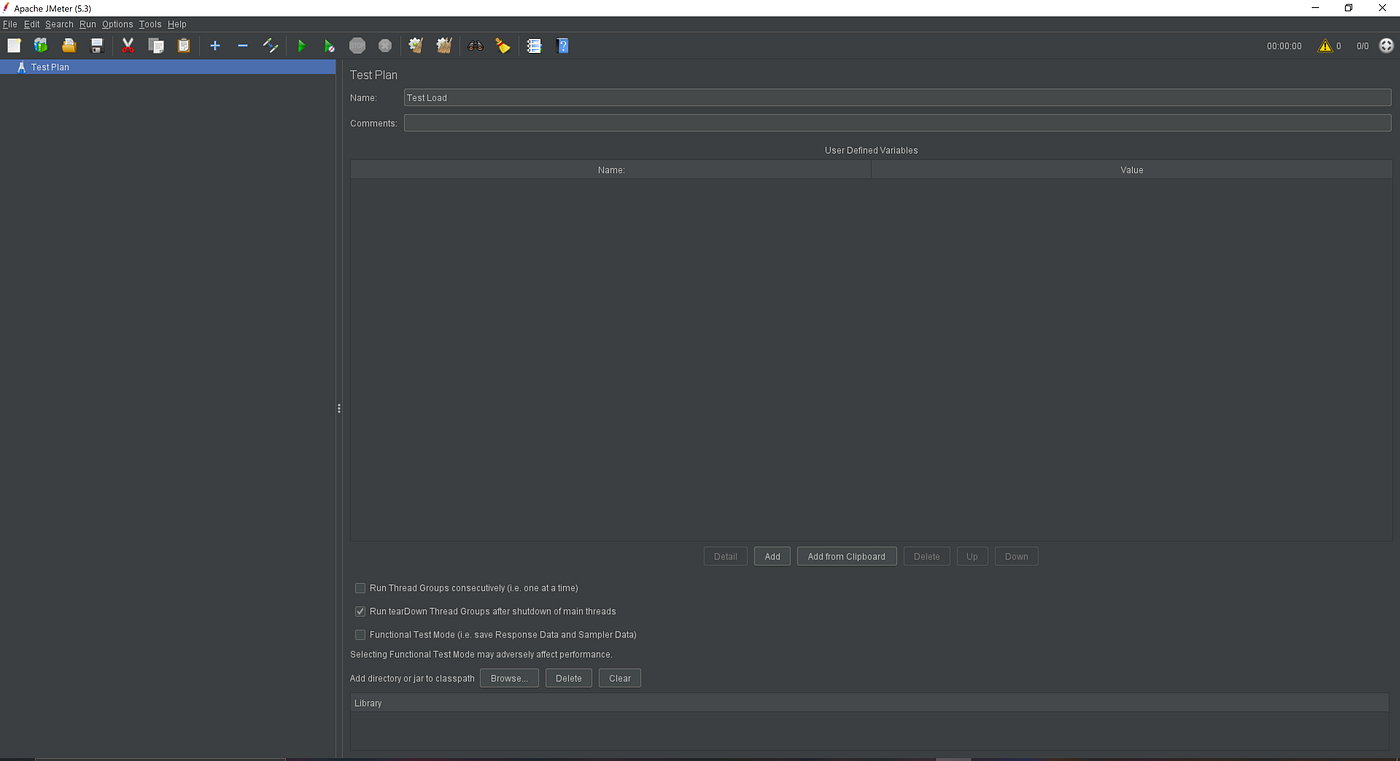1400x761 pixels.
Task: Click the Copy icon in the toolbar
Action: (x=156, y=46)
